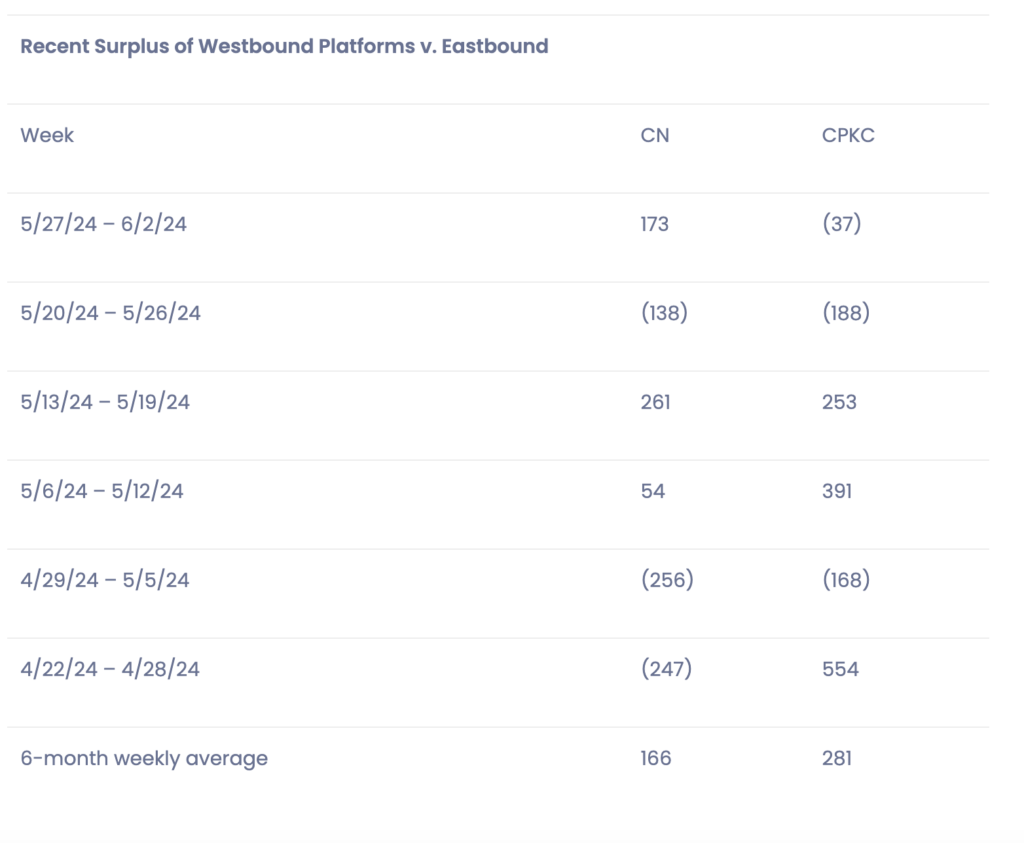Select the 5/6/24 – 5/12/24 week row

[102, 491]
